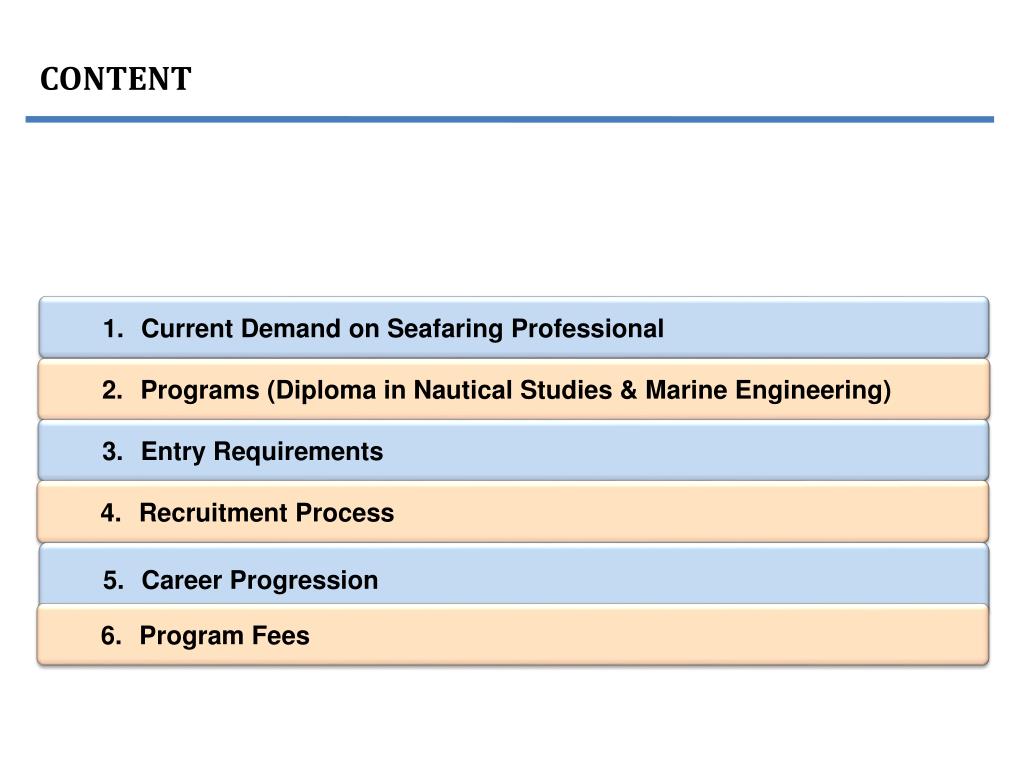Select the blue horizontal divider line
The image size is (1024, 768).
click(509, 120)
